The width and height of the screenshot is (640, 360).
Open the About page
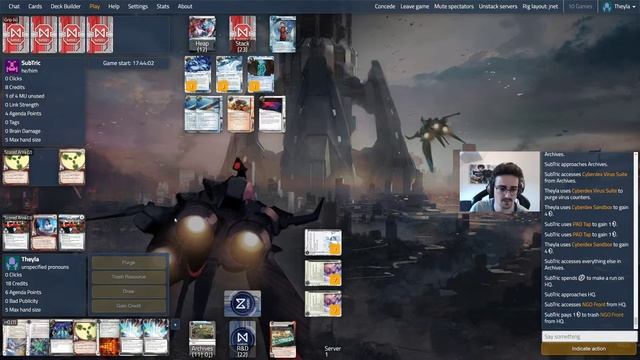(x=185, y=7)
